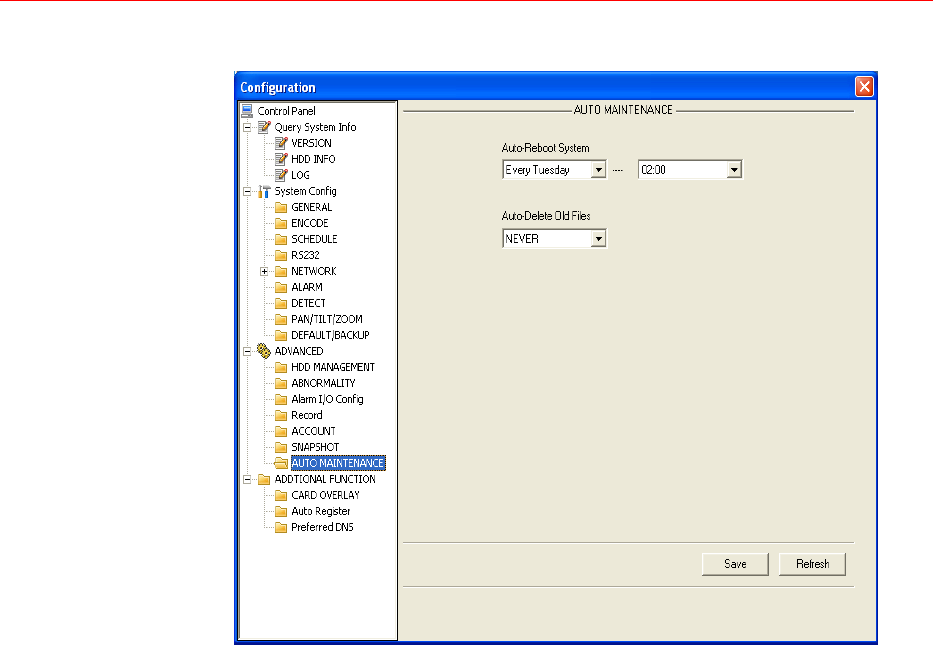This screenshot has width=933, height=645.
Task: Click the HDD INFO notepad icon
Action: click(x=281, y=159)
